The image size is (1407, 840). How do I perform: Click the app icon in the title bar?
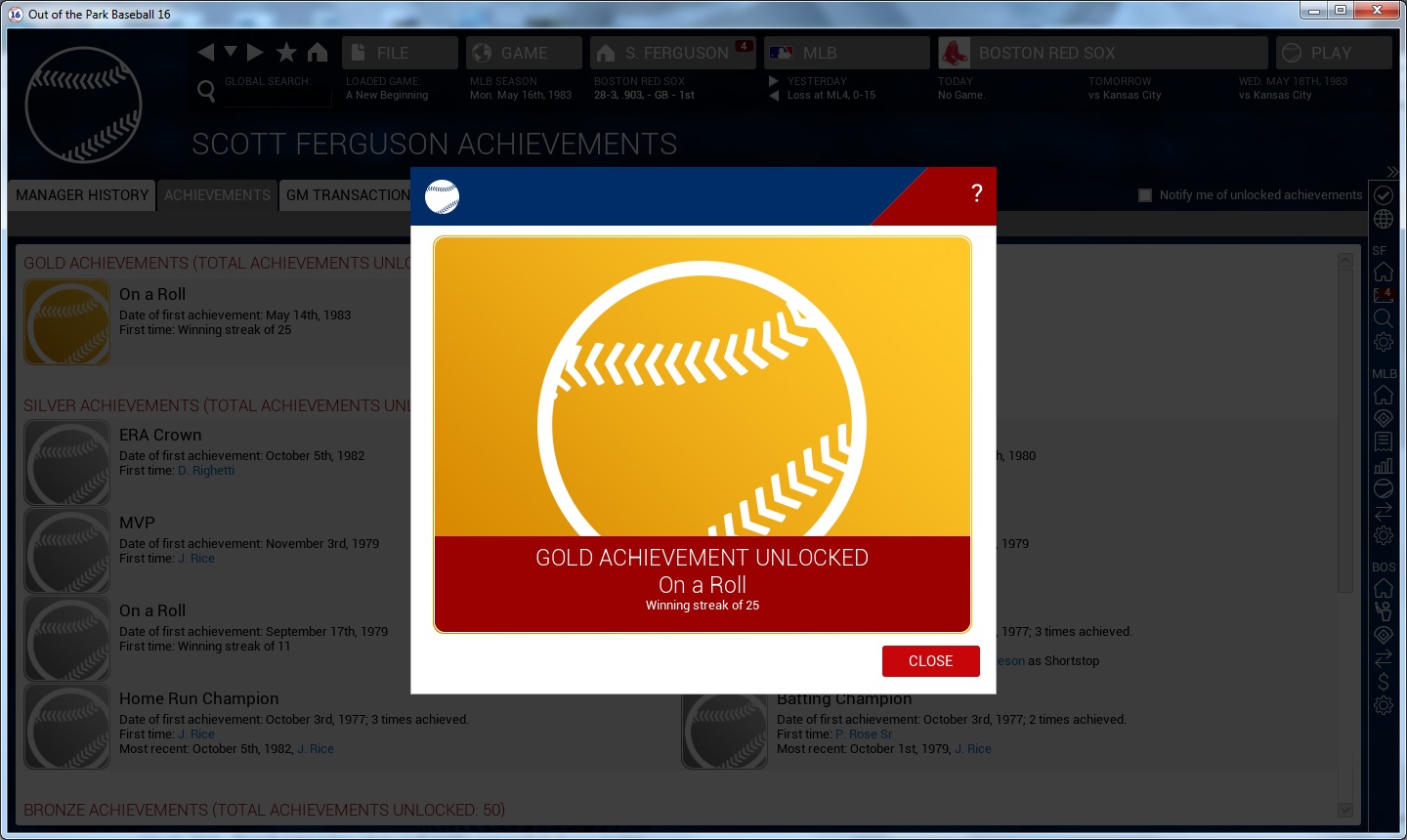16,14
